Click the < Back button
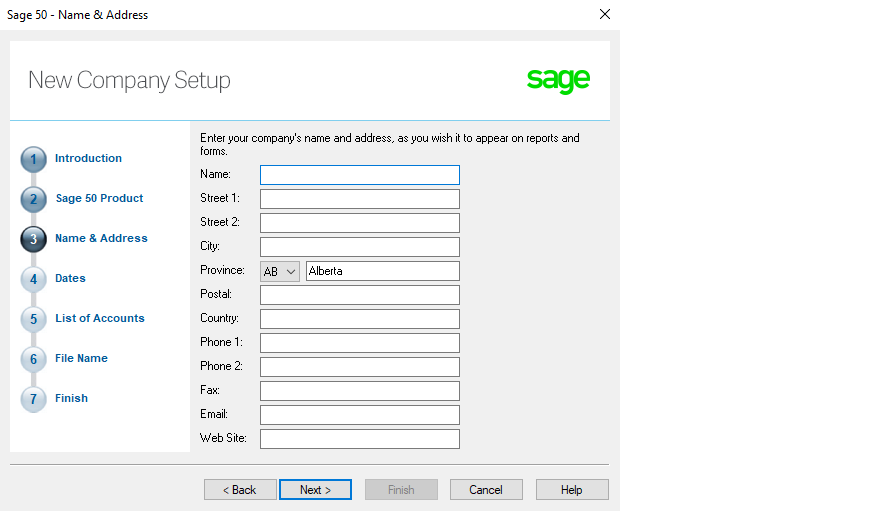The image size is (881, 511). point(240,490)
